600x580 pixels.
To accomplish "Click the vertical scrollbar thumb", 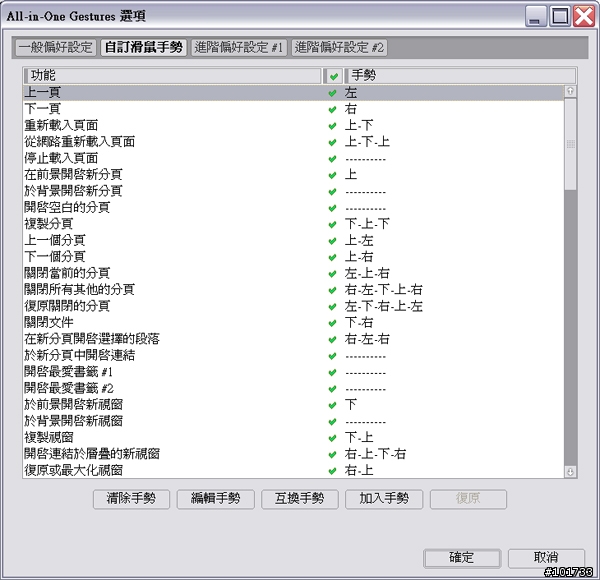I will click(570, 144).
